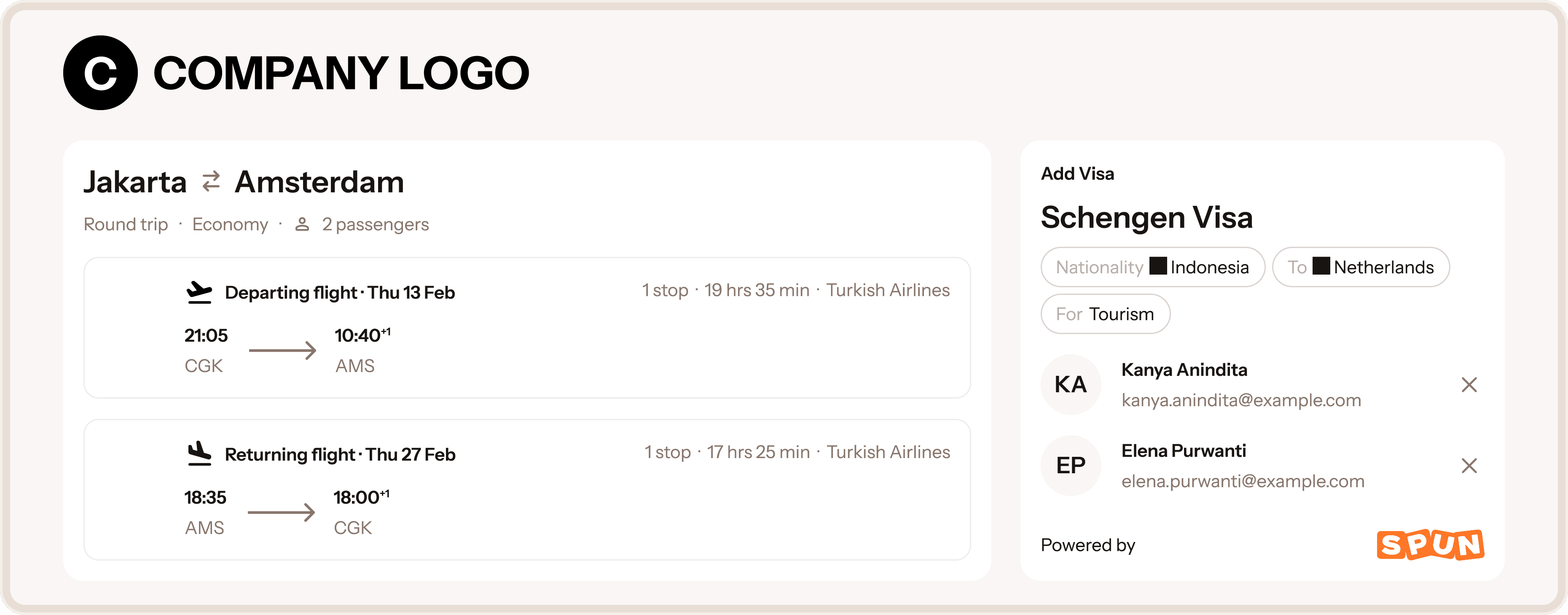The height and width of the screenshot is (615, 1568).
Task: Click the SPUN logo
Action: [x=1430, y=545]
